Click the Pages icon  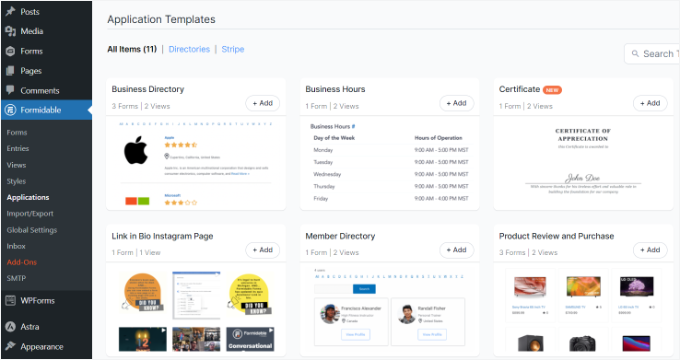click(10, 71)
